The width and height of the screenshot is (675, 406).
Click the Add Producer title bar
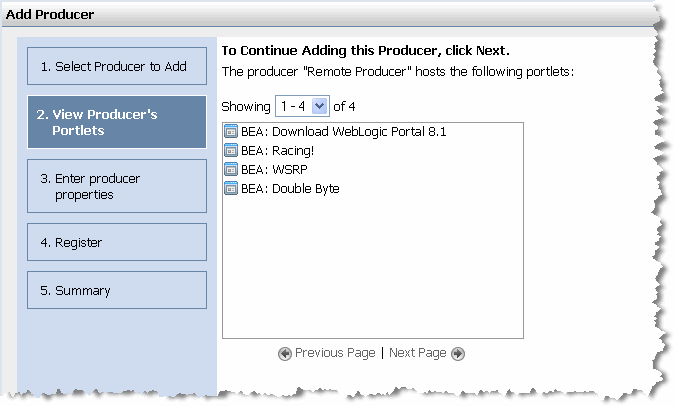coord(330,17)
